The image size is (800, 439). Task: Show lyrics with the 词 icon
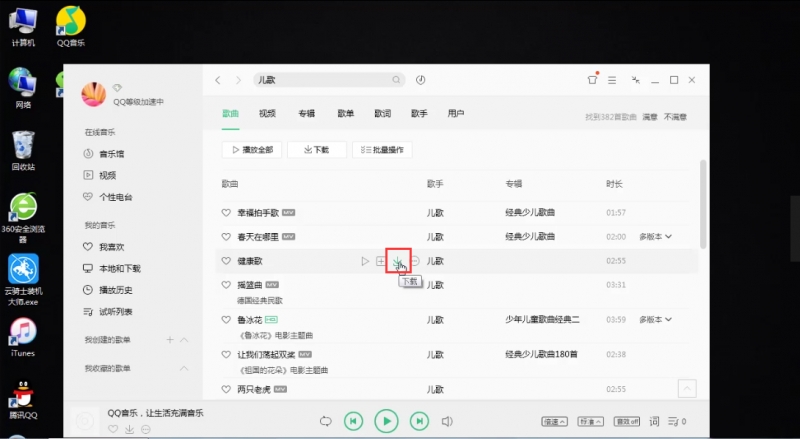click(654, 422)
